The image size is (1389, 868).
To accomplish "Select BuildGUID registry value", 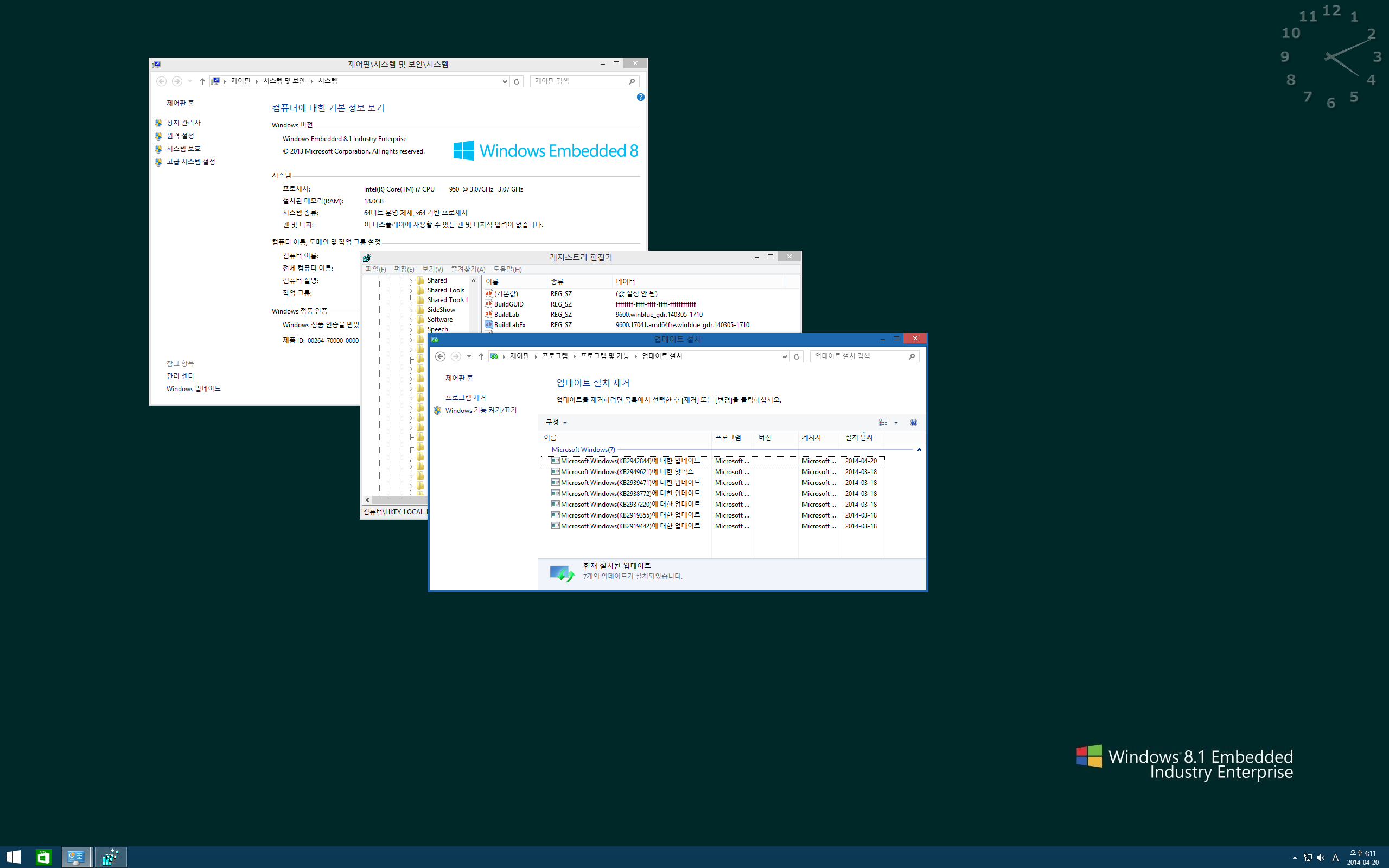I will [508, 304].
